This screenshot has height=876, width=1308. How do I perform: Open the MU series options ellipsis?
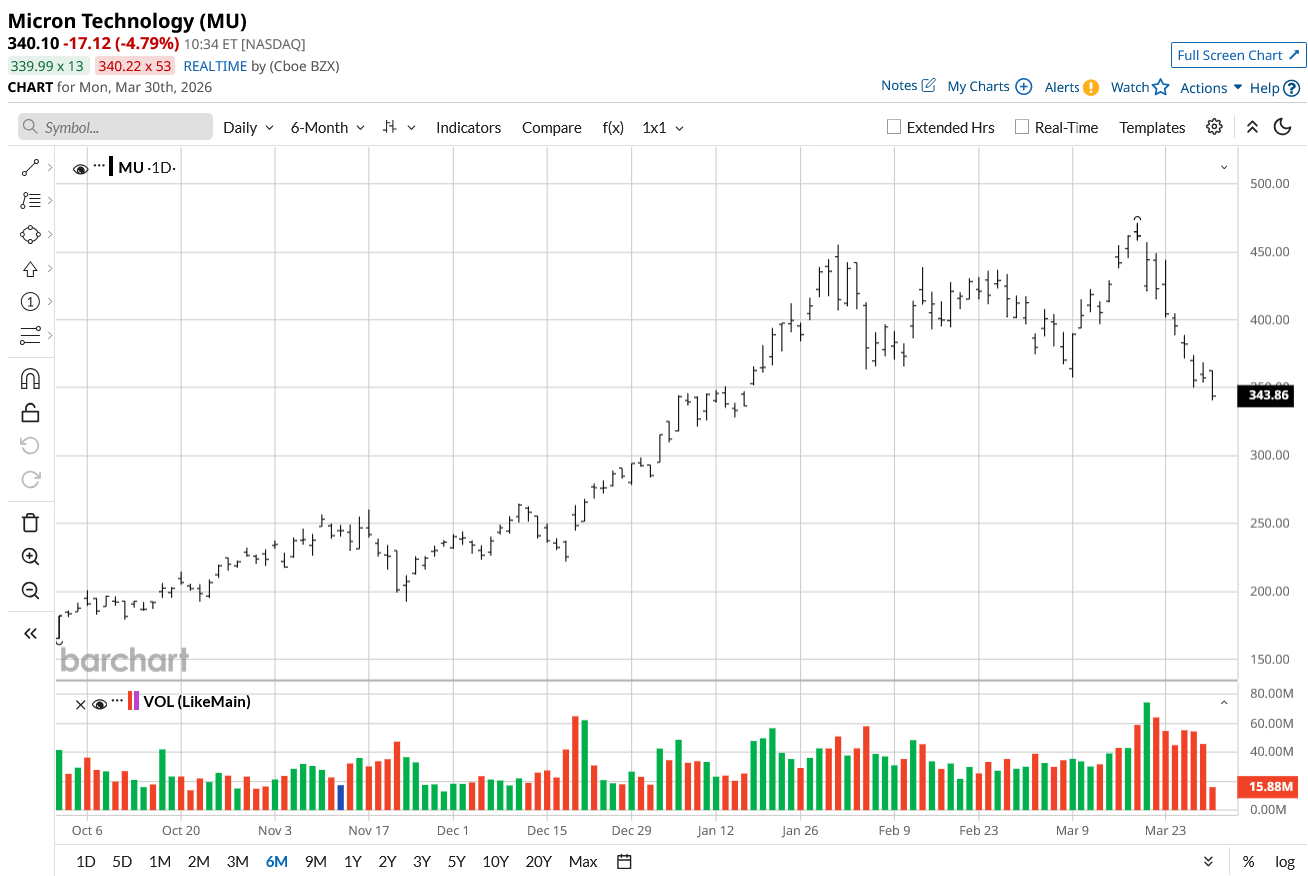pos(99,166)
